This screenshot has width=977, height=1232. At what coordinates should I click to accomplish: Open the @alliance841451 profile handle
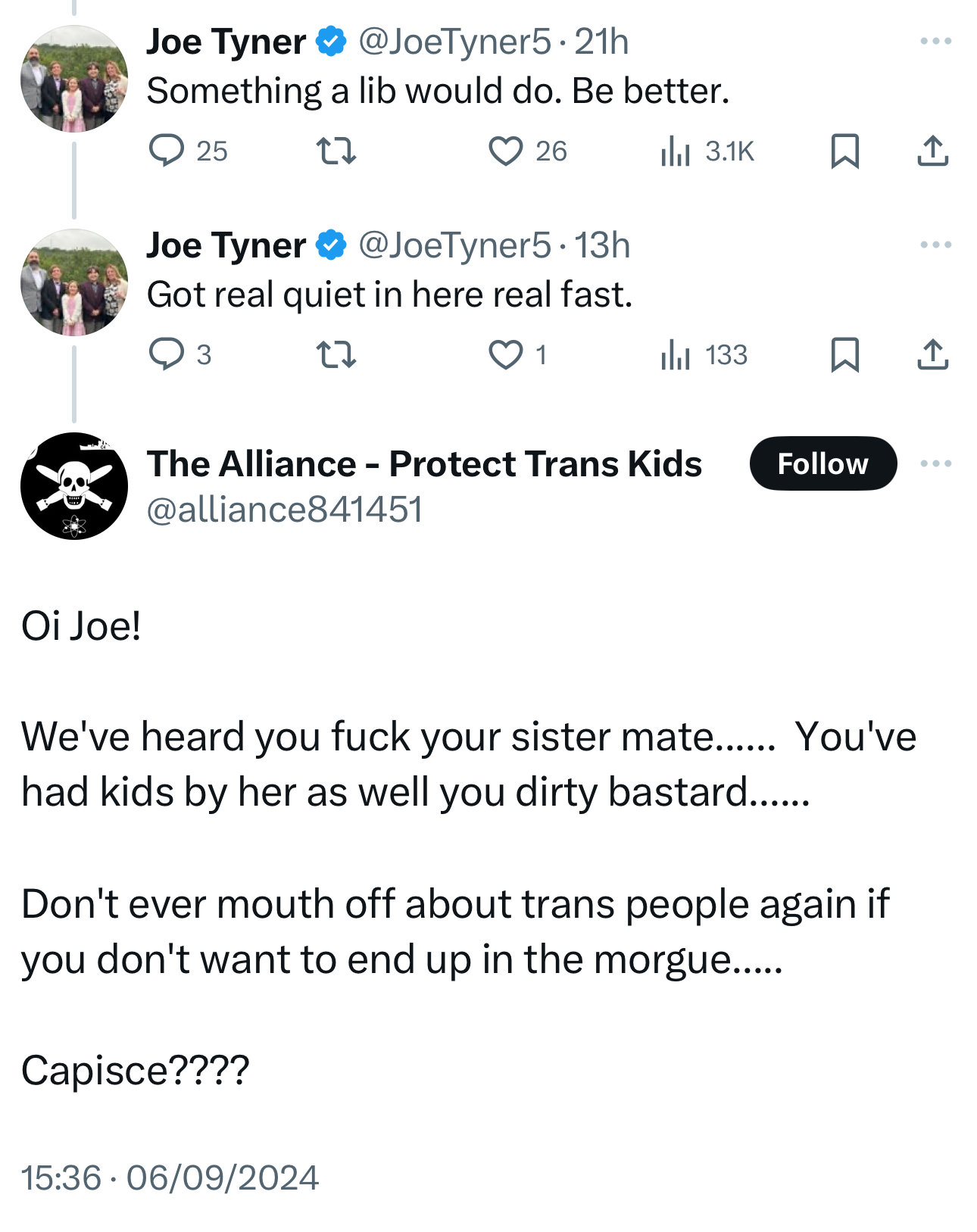[x=284, y=509]
